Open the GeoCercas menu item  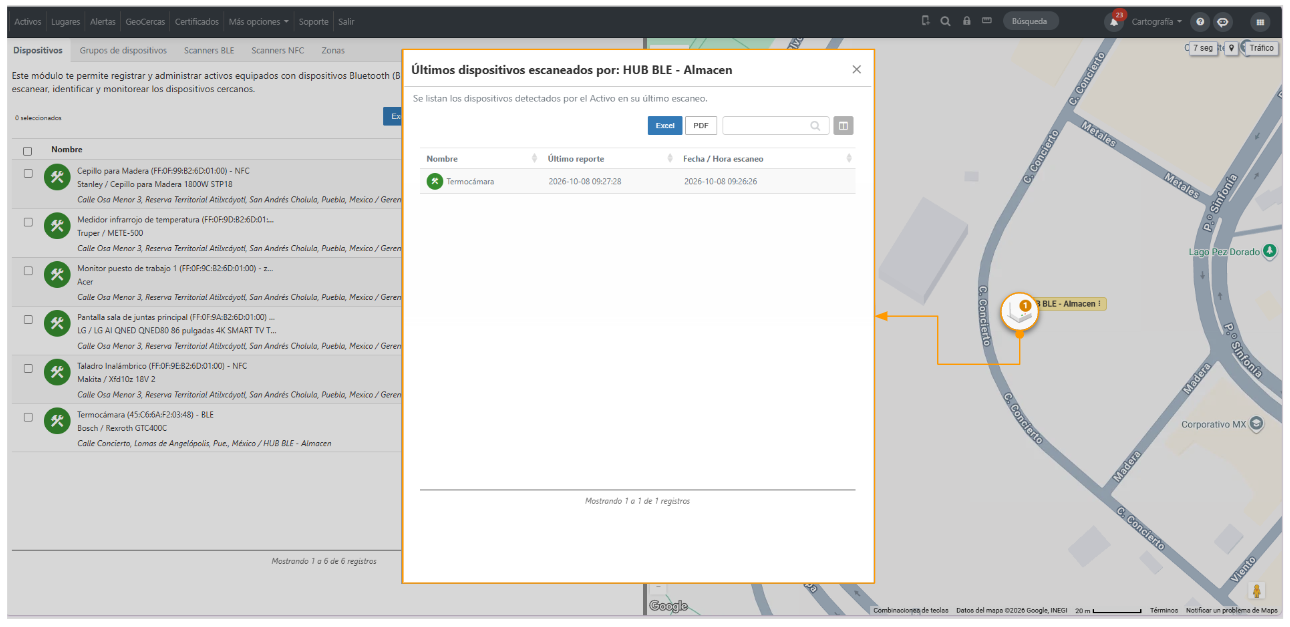[x=144, y=21]
